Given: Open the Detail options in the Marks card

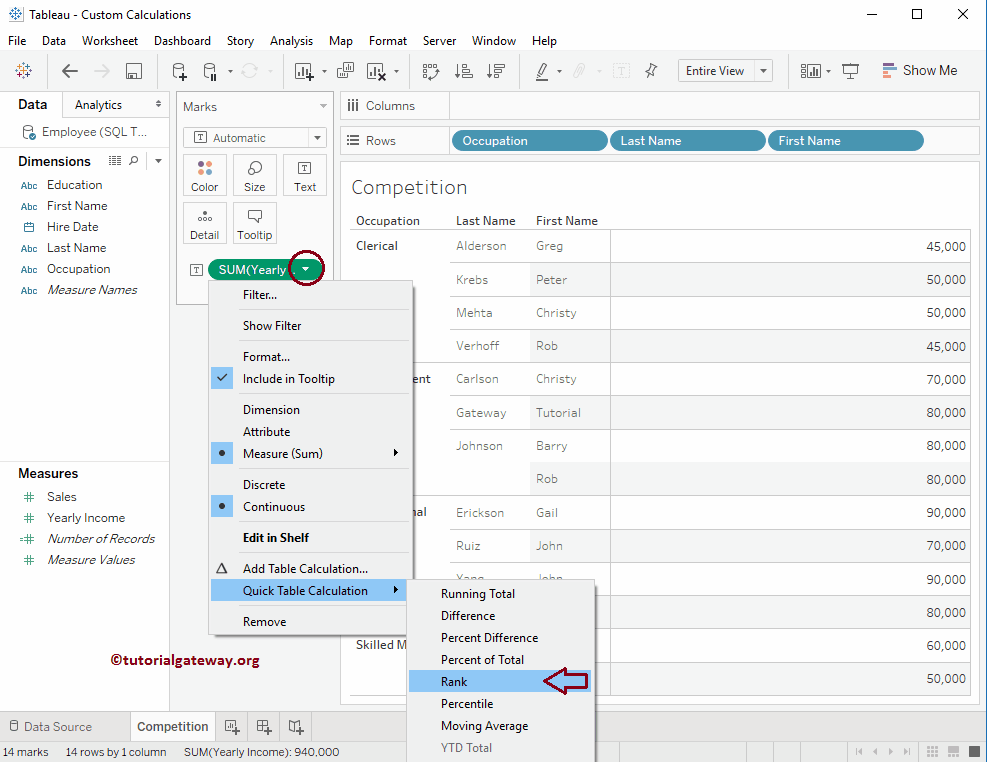Looking at the screenshot, I should point(204,222).
